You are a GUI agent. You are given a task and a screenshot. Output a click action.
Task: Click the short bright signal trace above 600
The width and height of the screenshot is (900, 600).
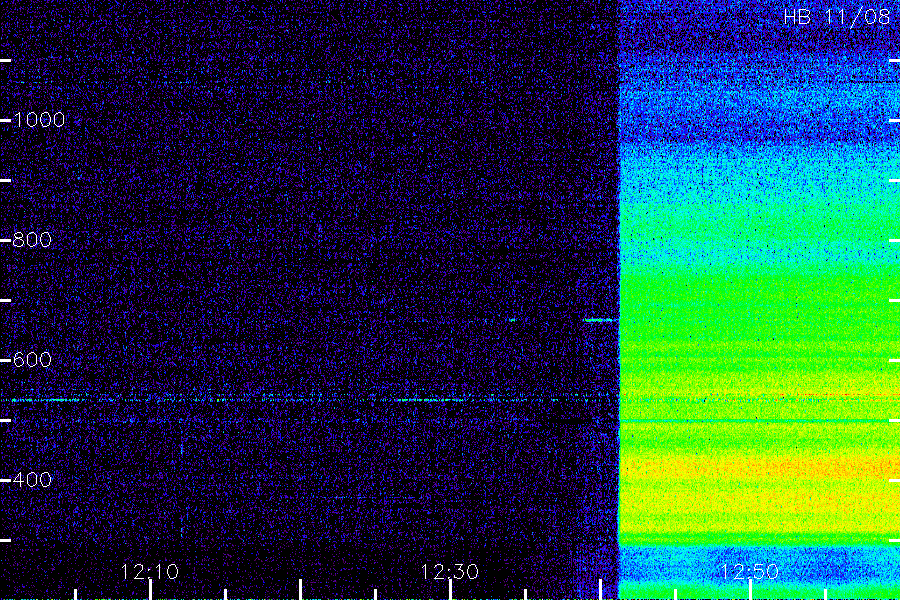click(x=601, y=320)
